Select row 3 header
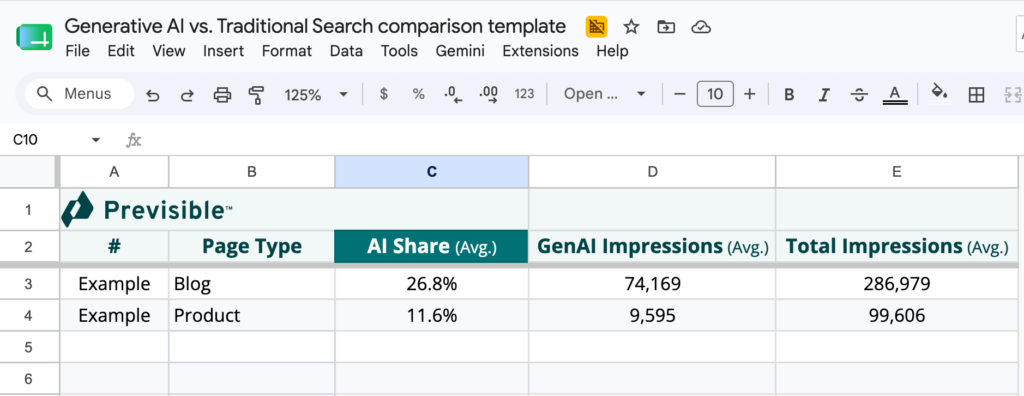Image resolution: width=1024 pixels, height=396 pixels. click(28, 284)
